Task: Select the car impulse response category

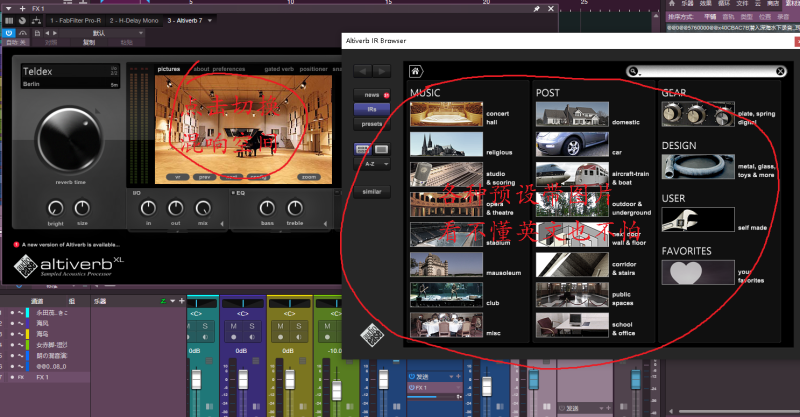Action: pos(572,145)
